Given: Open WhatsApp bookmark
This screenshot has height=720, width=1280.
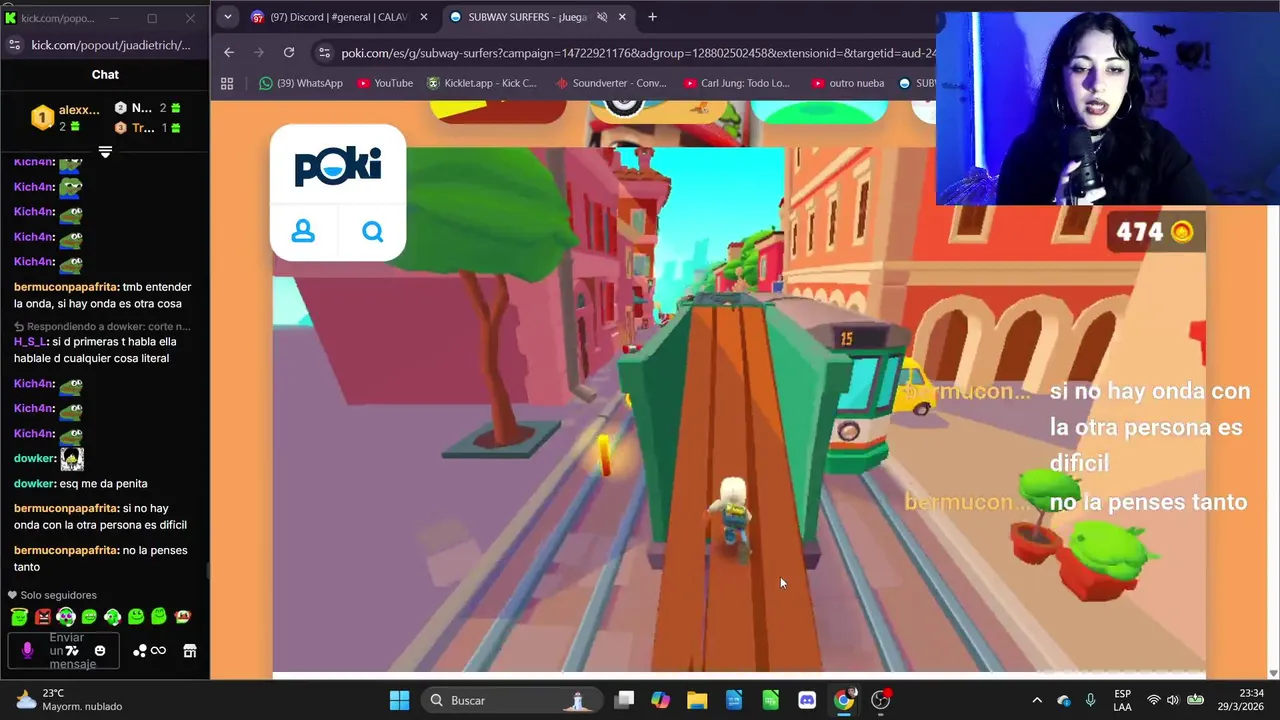Looking at the screenshot, I should (x=300, y=83).
